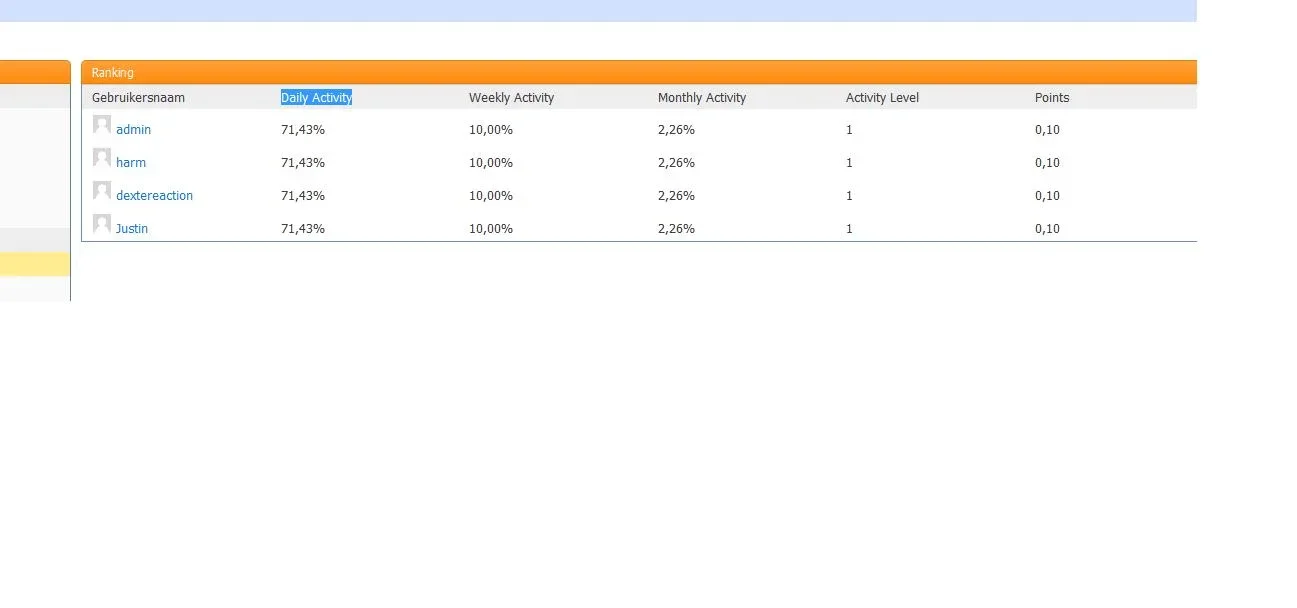The height and width of the screenshot is (608, 1297).
Task: Click harm's activity level value 1
Action: coord(849,163)
